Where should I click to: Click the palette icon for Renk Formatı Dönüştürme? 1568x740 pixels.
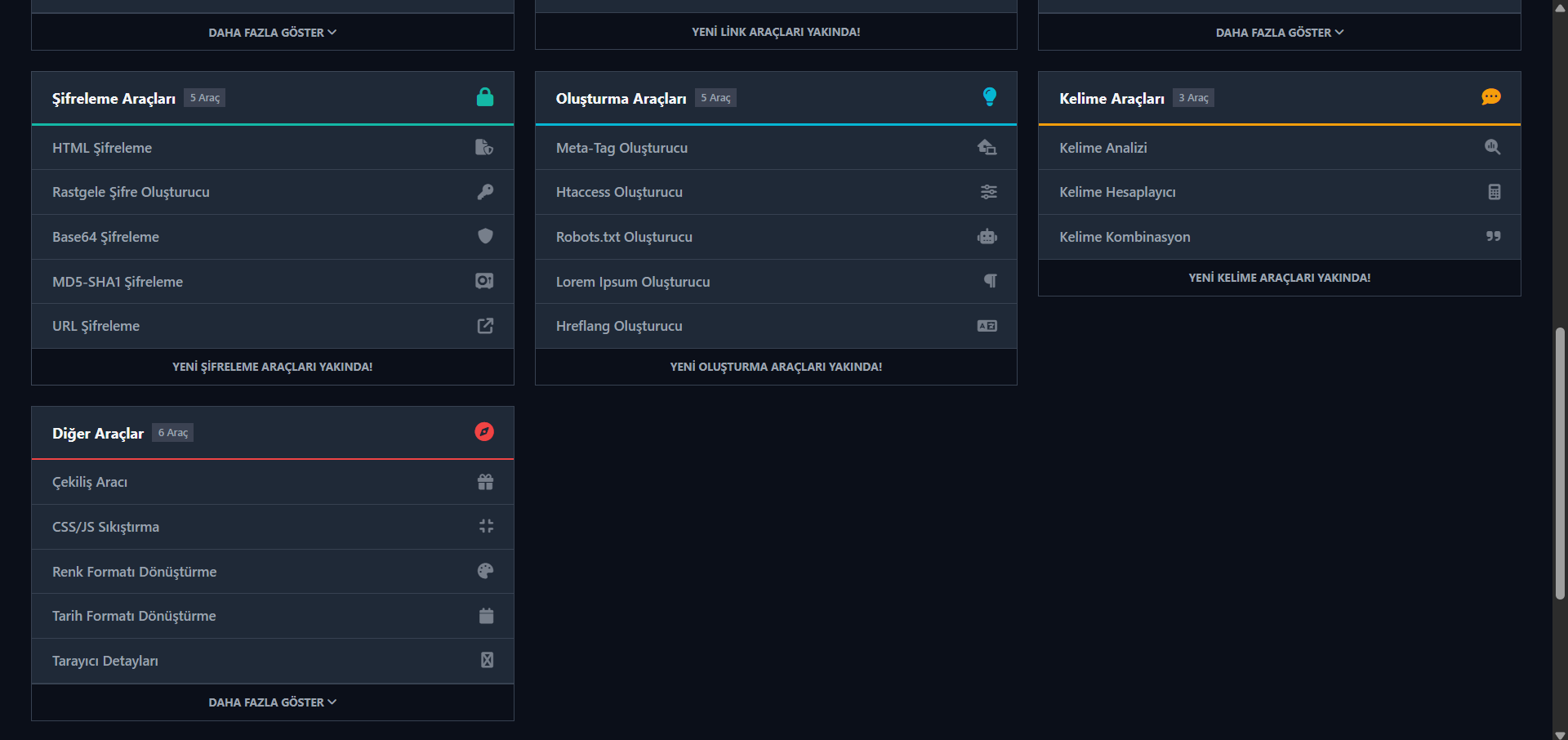[485, 571]
